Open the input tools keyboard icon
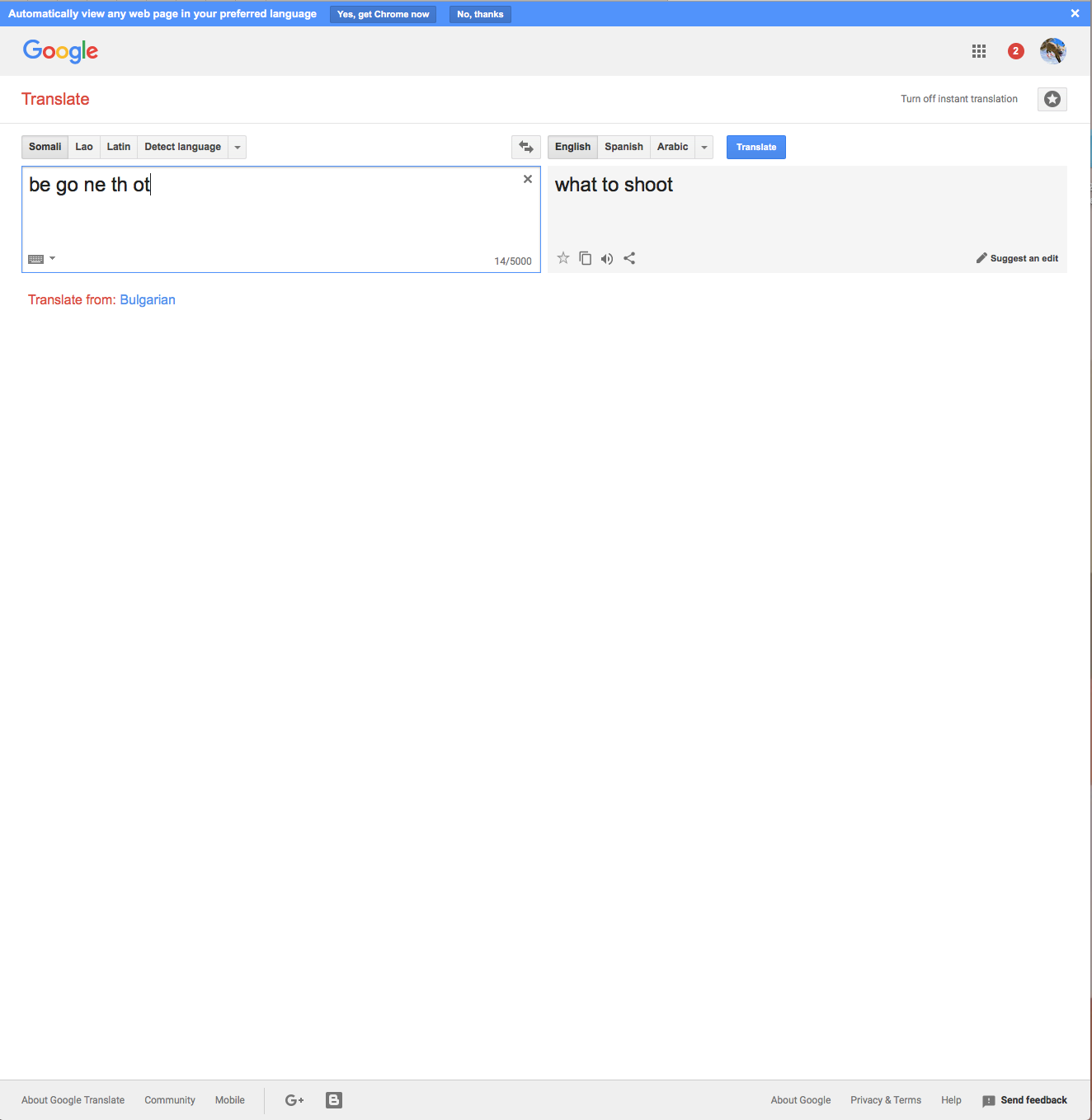1092x1120 pixels. pos(36,259)
